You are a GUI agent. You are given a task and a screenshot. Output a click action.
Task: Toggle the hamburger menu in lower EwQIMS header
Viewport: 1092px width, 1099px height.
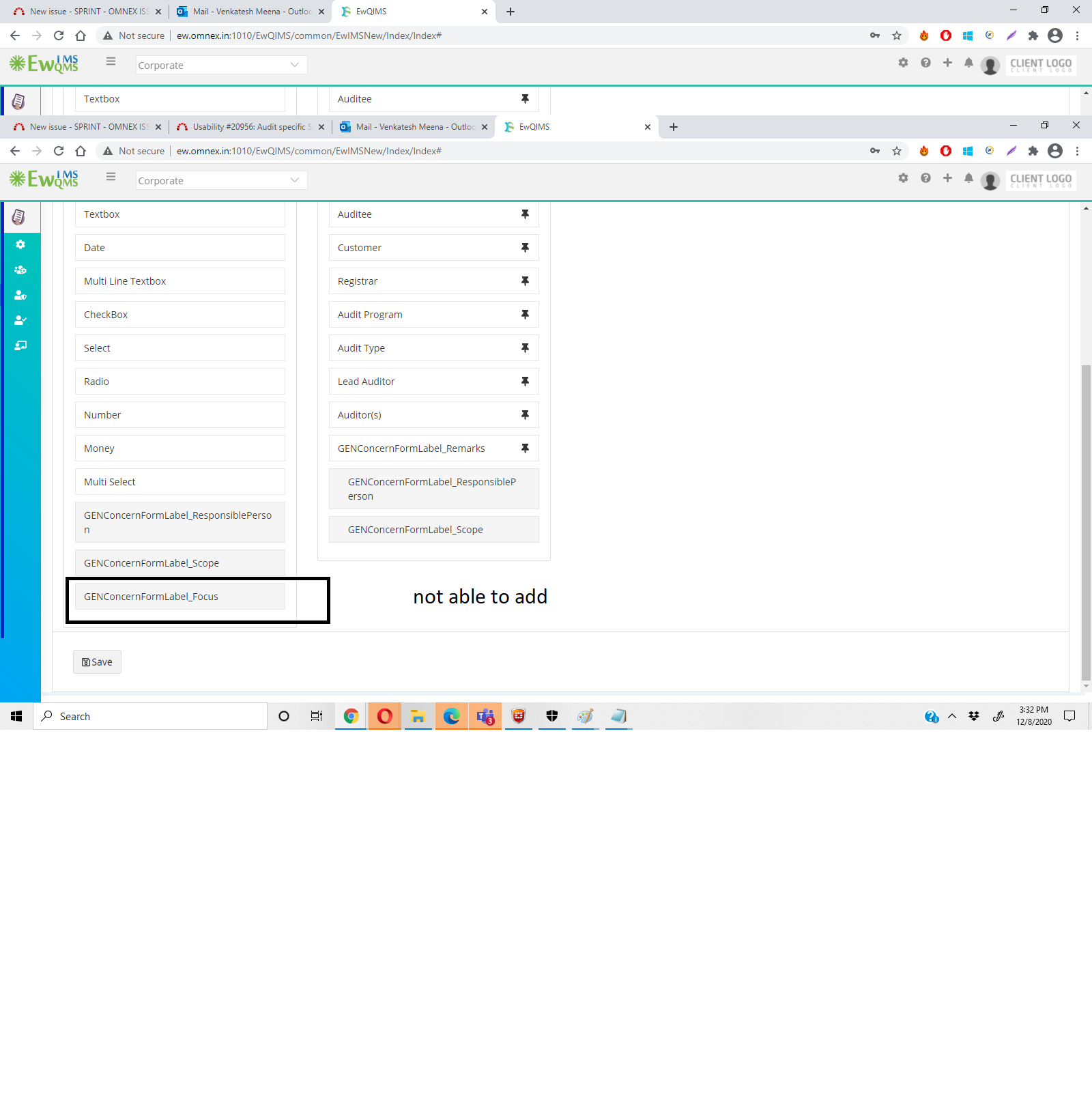click(111, 177)
